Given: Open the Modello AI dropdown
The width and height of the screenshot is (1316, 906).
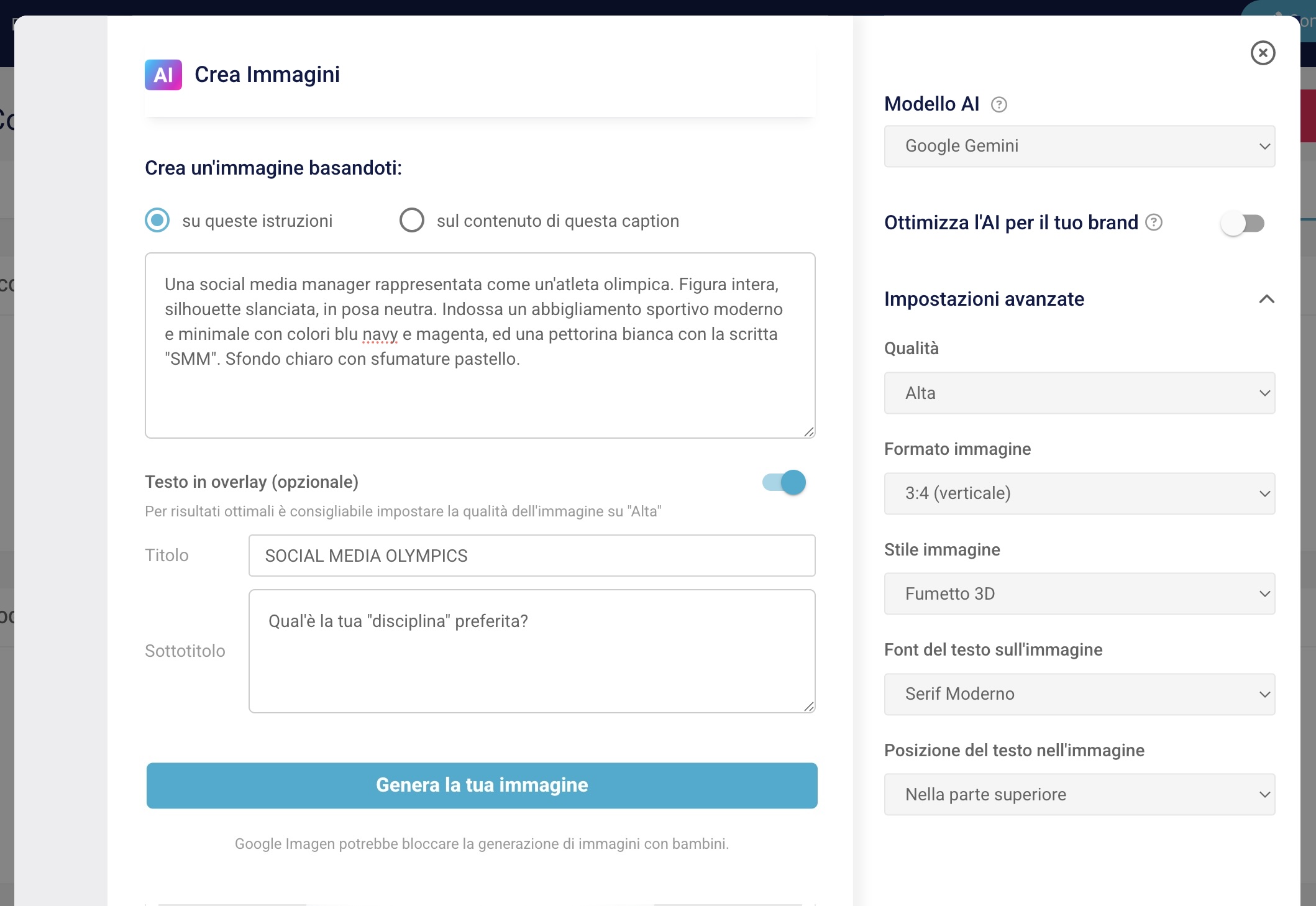Looking at the screenshot, I should pyautogui.click(x=1079, y=147).
